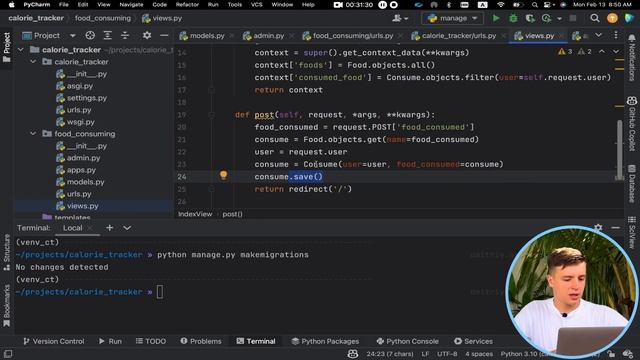
Task: Open Database side panel
Action: point(632,184)
